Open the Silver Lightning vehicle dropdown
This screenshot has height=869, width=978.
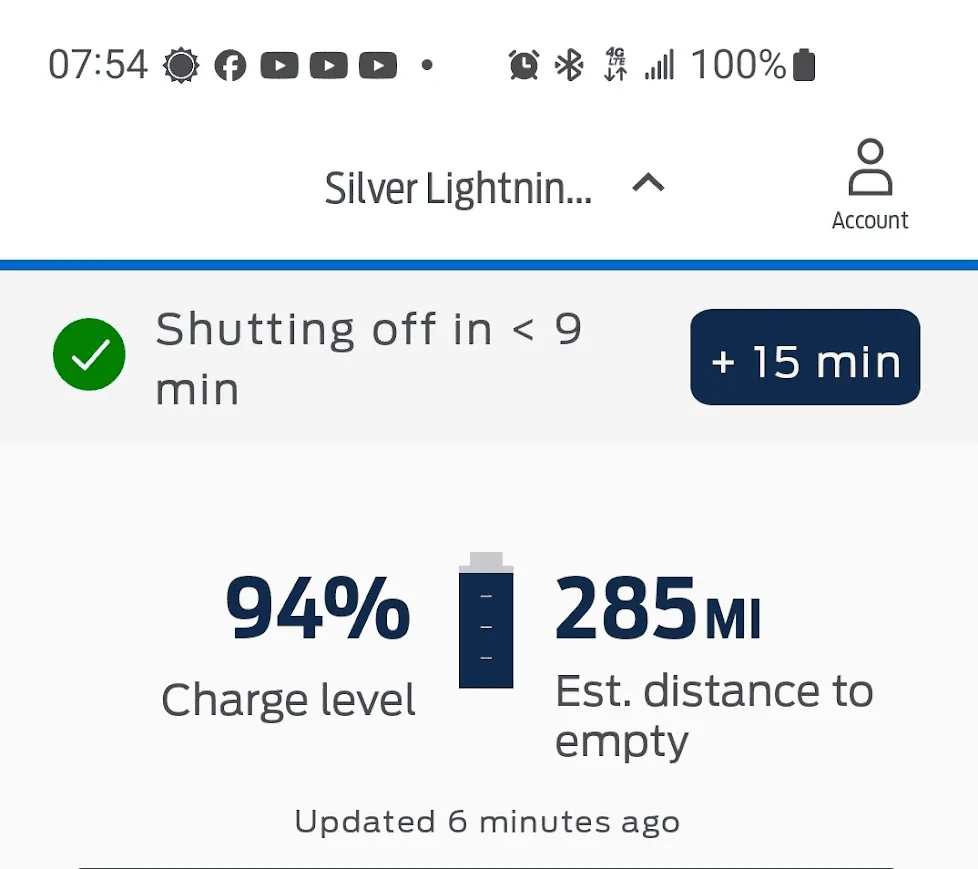coord(458,188)
